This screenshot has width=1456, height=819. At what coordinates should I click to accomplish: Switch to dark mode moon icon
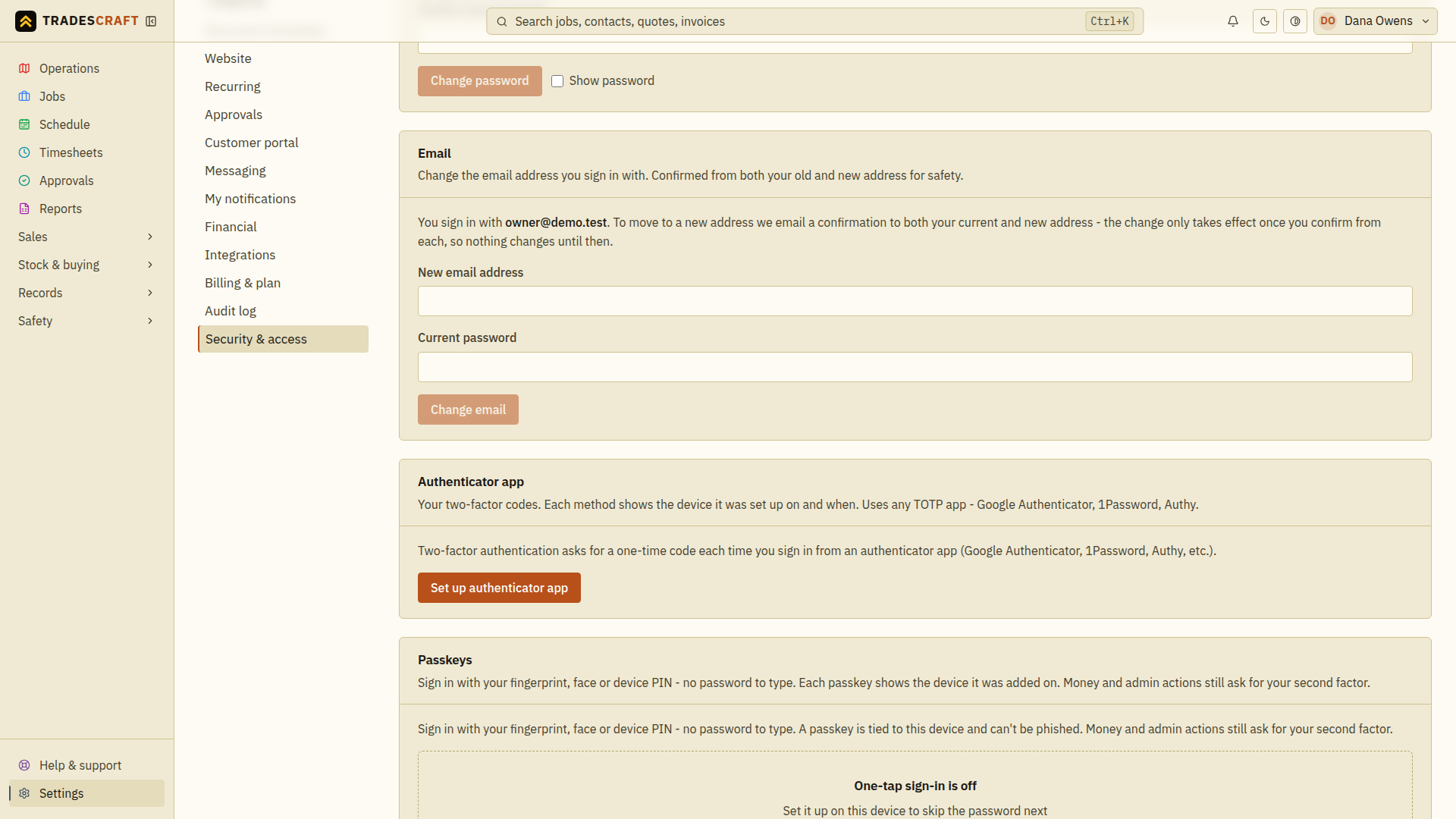(1265, 21)
